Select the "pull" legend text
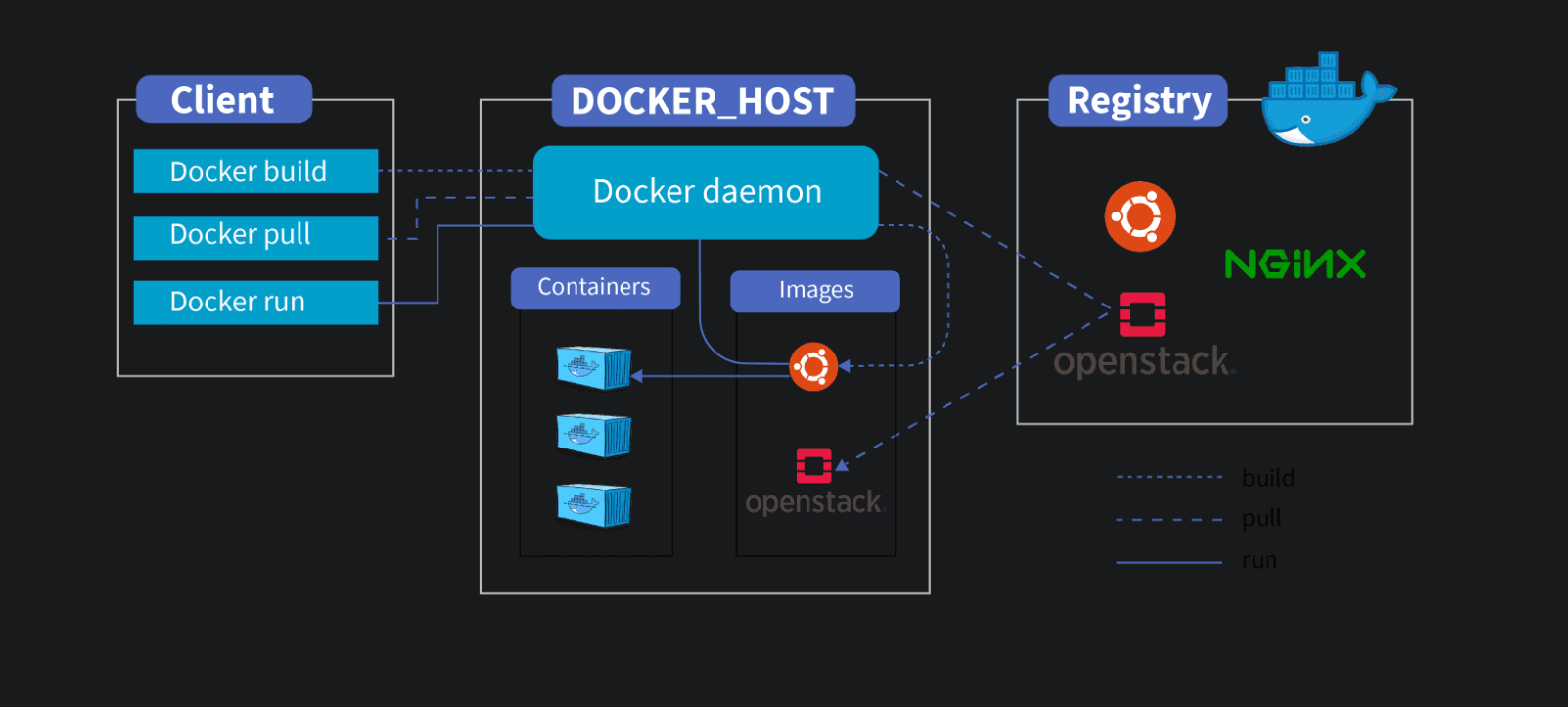Viewport: 1568px width, 707px height. 1263,519
